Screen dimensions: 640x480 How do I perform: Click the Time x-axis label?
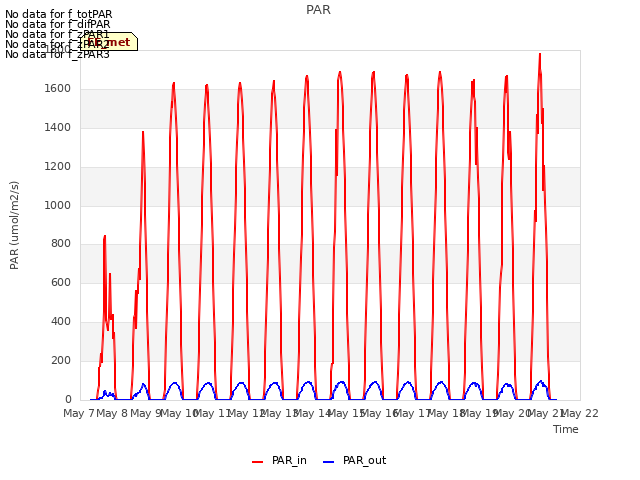click(566, 429)
